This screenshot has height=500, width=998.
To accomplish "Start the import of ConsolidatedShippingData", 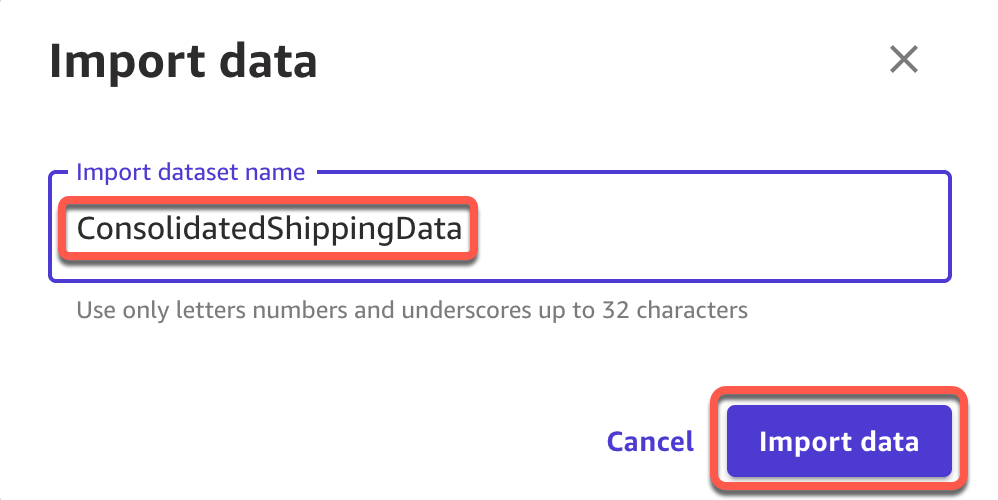I will click(x=838, y=441).
